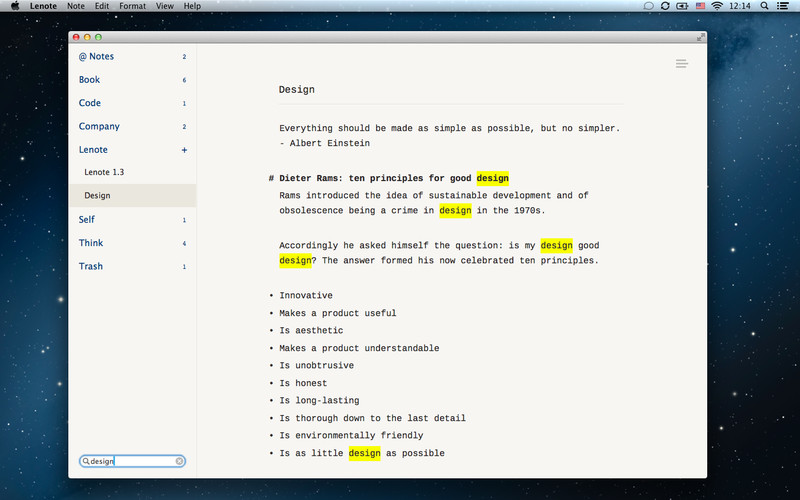Click 'Makes a product useful' bullet
This screenshot has height=500, width=800.
(x=338, y=313)
